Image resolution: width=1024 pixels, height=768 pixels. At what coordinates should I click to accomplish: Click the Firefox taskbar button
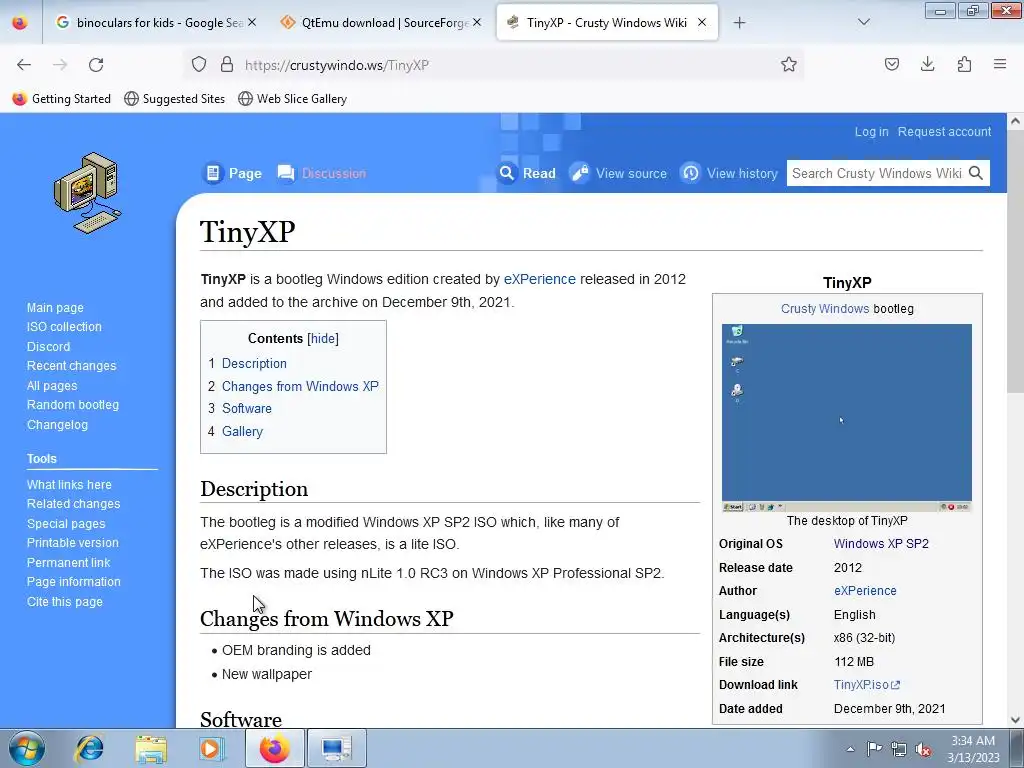click(x=274, y=748)
